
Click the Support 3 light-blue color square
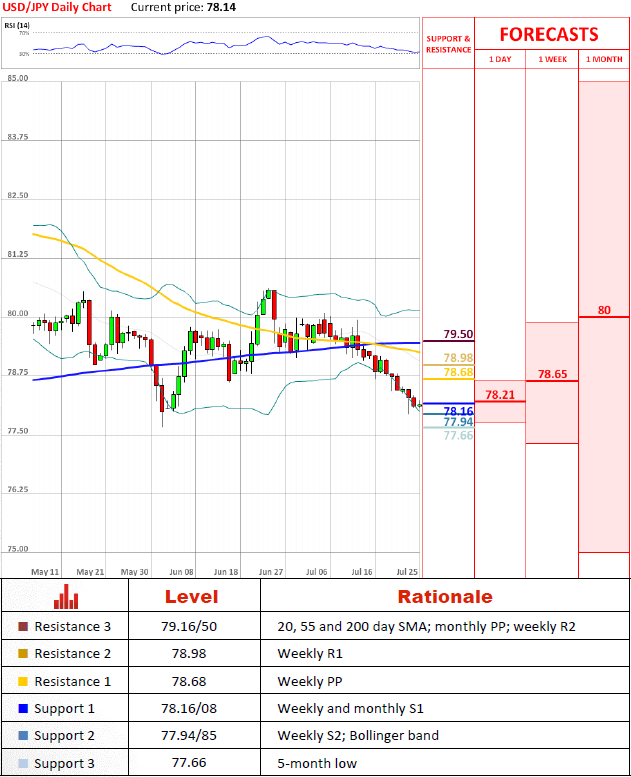(23, 762)
